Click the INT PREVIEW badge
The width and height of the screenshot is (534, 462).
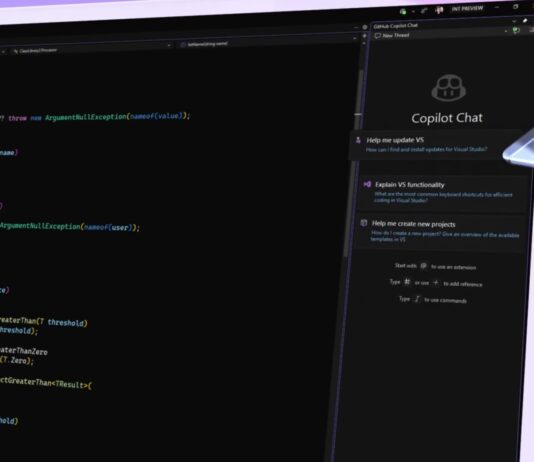click(468, 9)
